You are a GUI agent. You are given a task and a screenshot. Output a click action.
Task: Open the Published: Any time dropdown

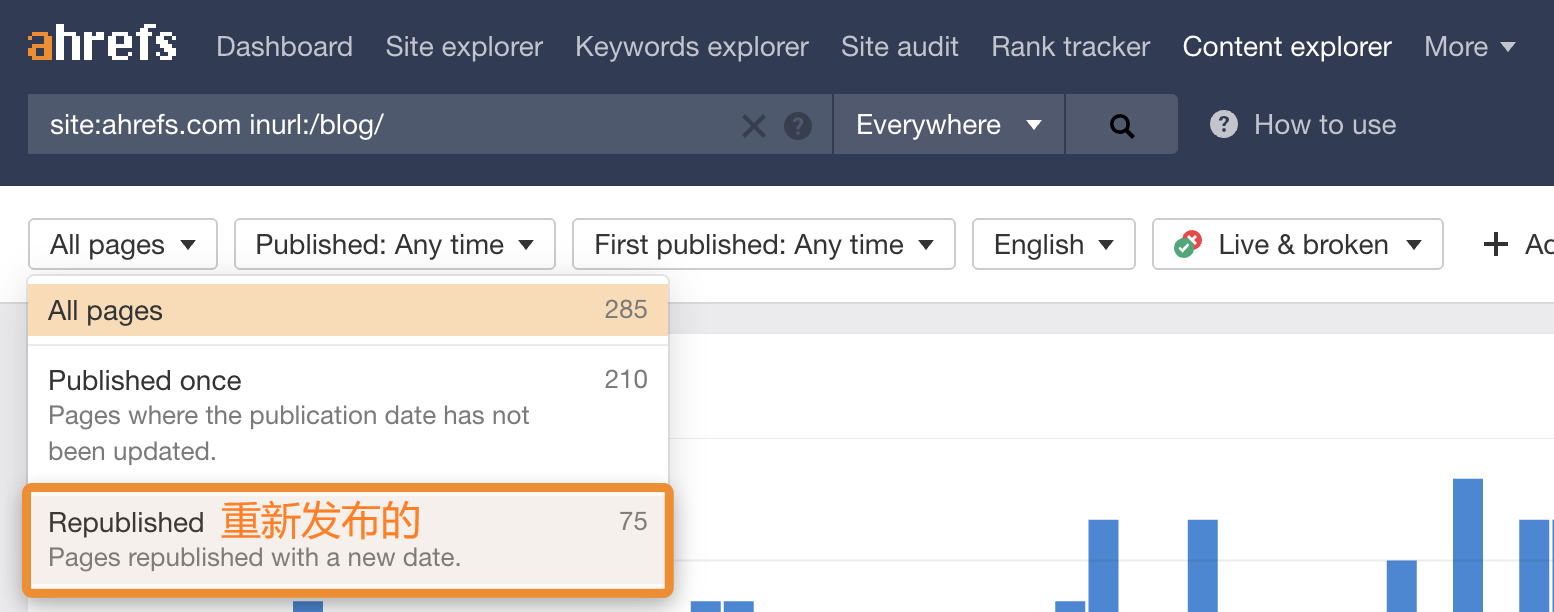394,243
